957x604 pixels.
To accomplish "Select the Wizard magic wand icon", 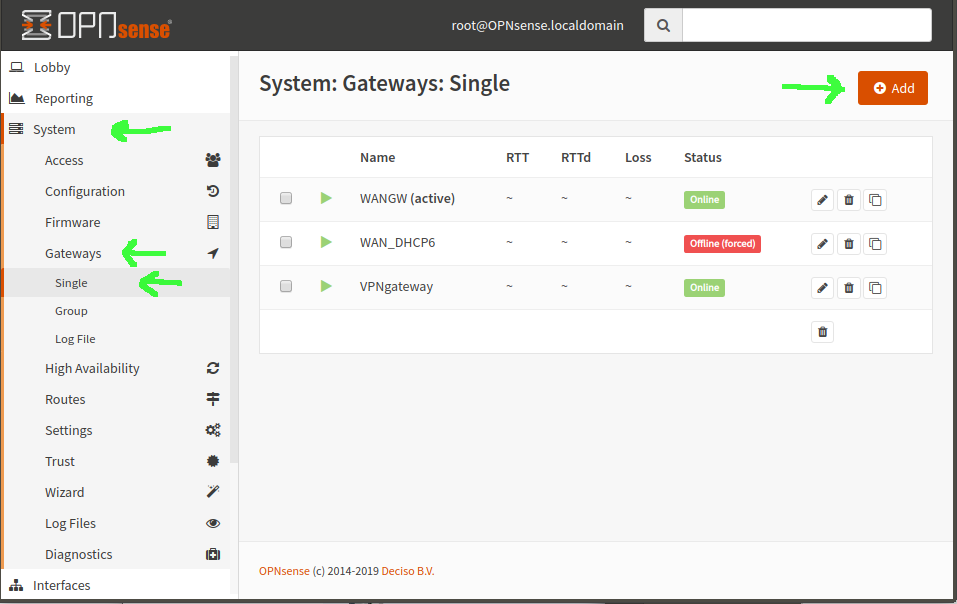I will click(x=212, y=492).
